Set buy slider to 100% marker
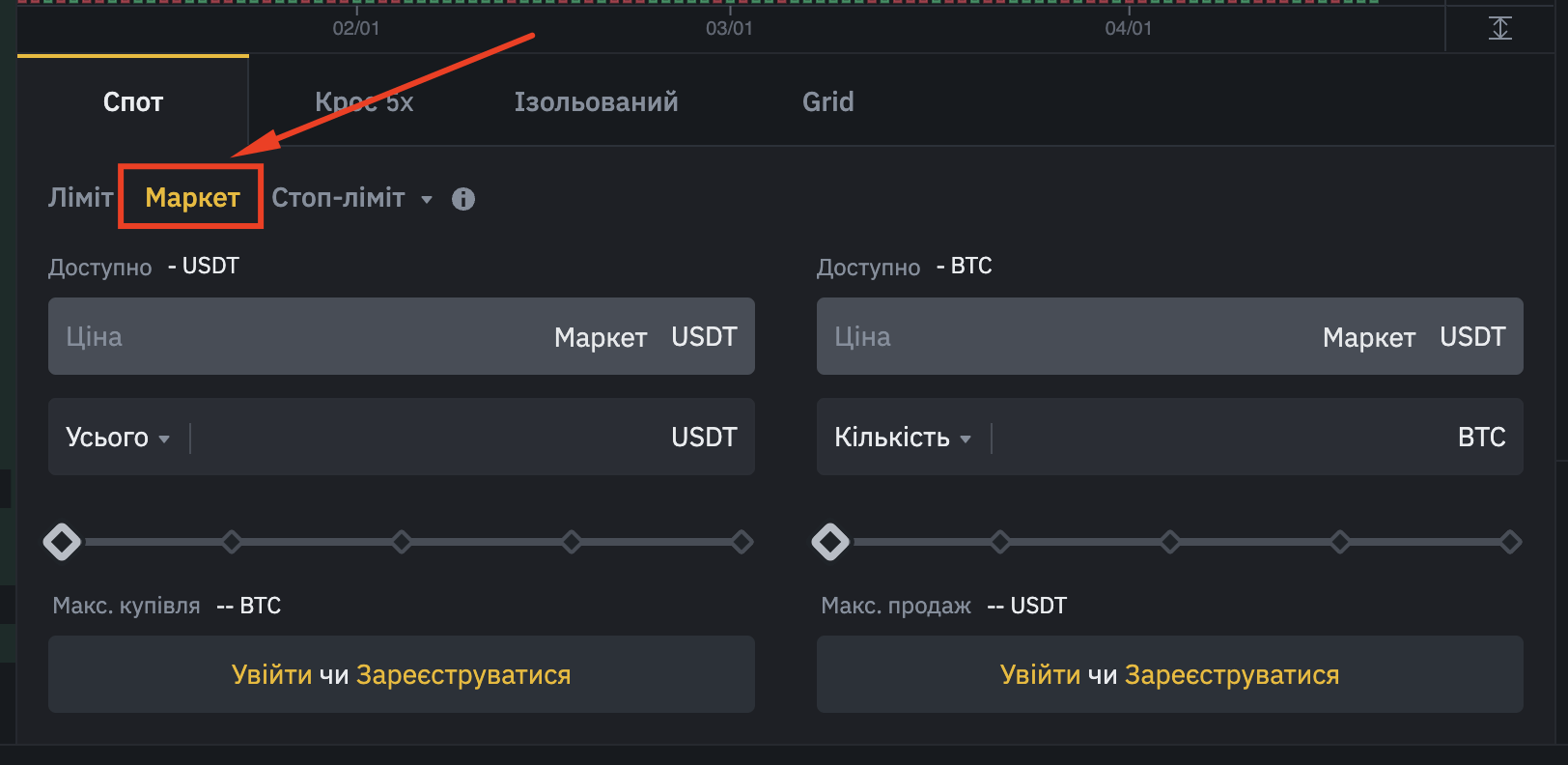This screenshot has height=765, width=1568. pos(742,542)
